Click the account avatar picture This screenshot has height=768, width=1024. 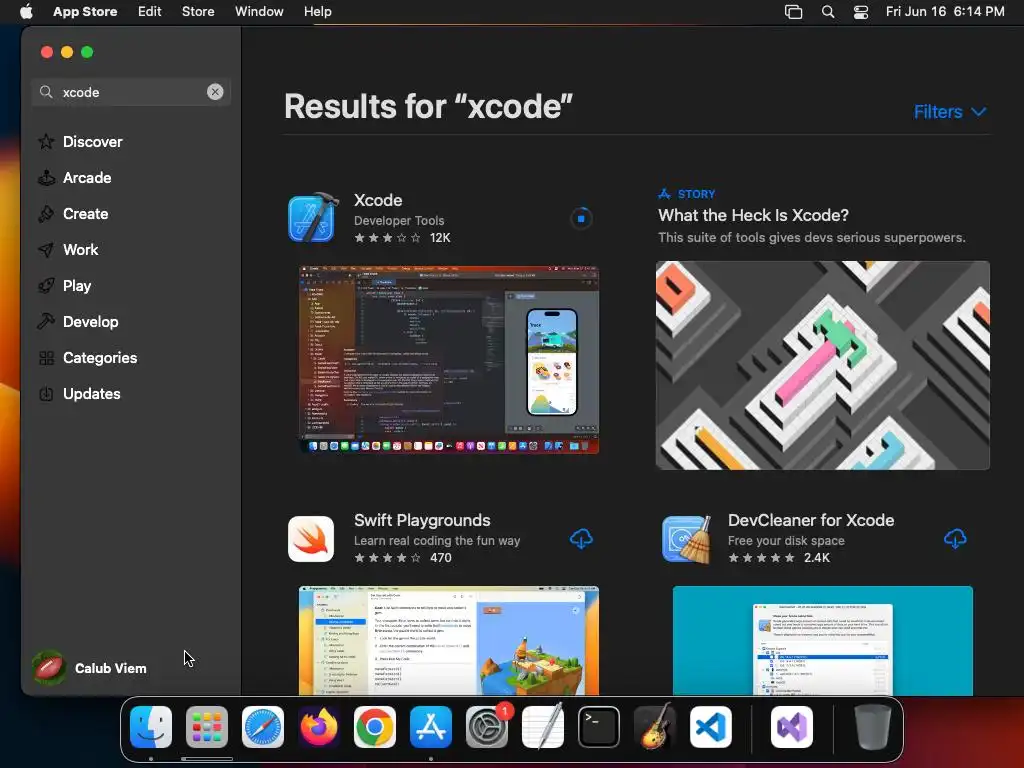pos(48,668)
